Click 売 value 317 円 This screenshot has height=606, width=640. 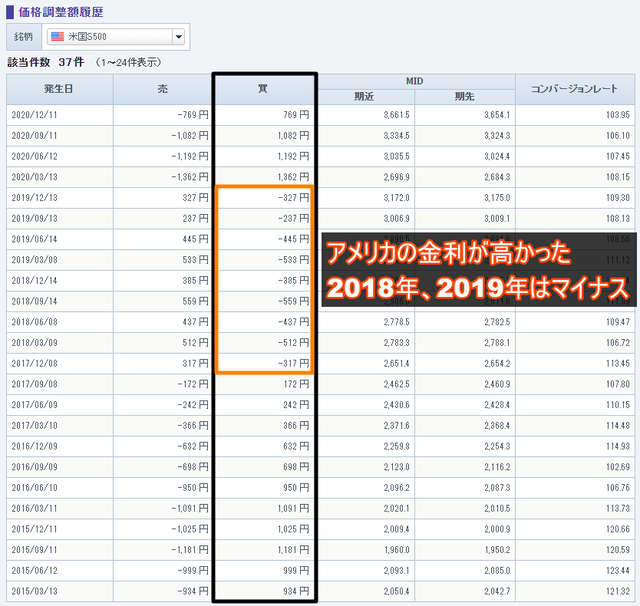pos(196,364)
